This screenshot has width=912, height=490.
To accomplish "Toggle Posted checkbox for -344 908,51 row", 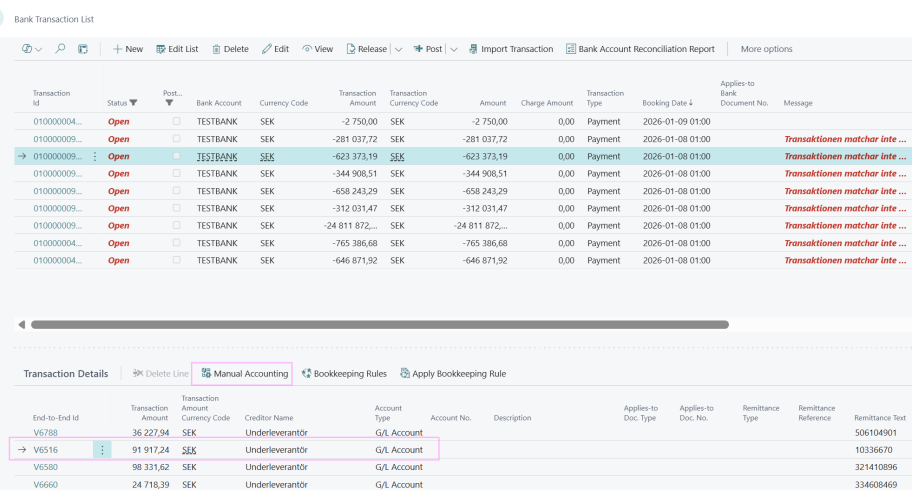I will pyautogui.click(x=176, y=173).
